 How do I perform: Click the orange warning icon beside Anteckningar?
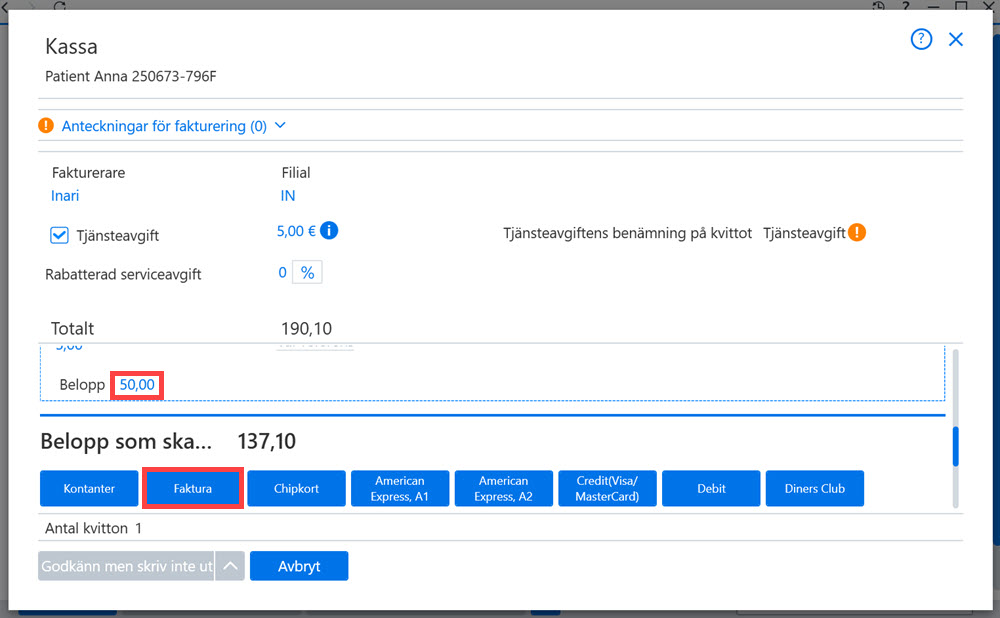(x=46, y=125)
